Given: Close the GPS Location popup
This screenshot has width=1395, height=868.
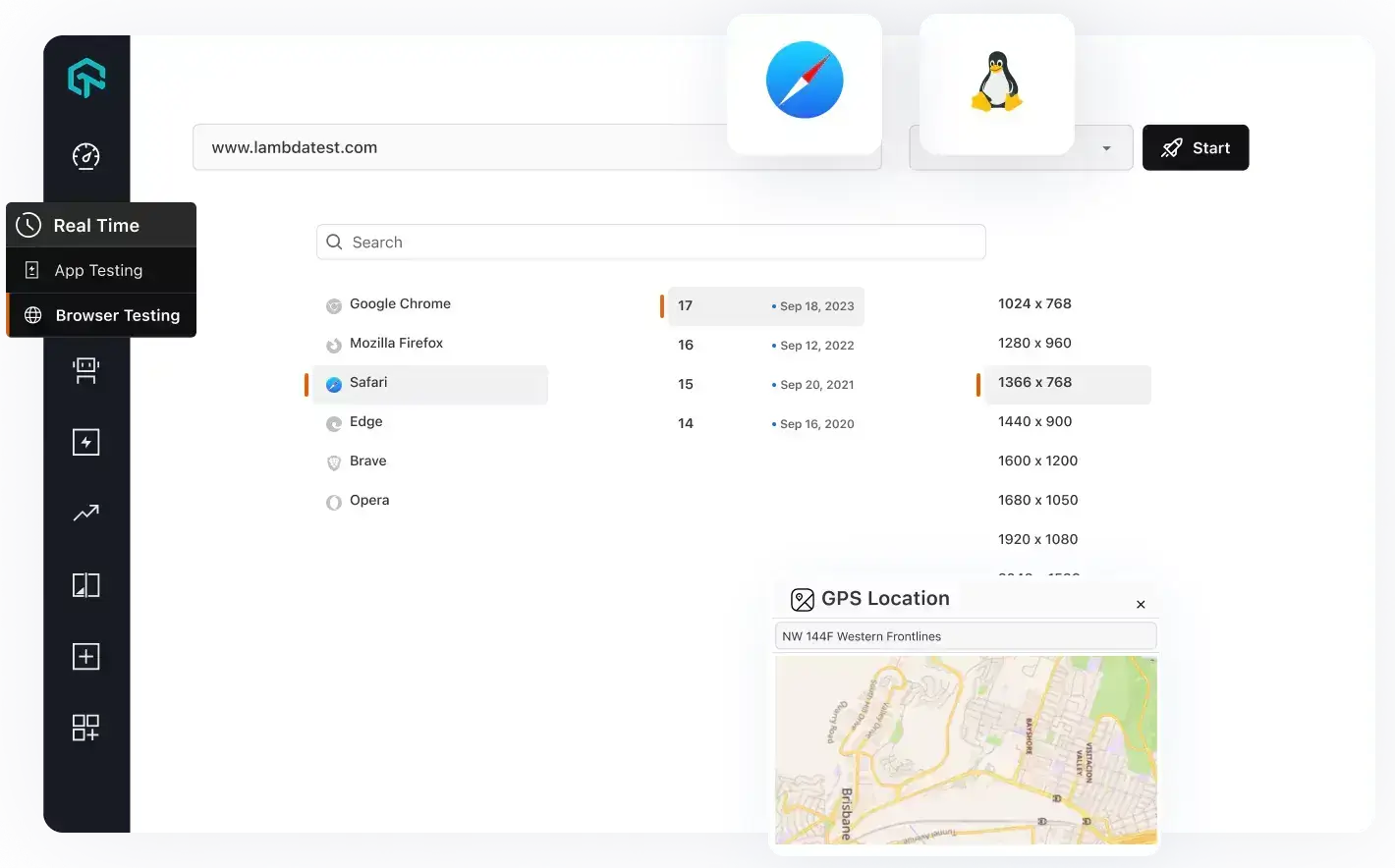Looking at the screenshot, I should [x=1141, y=604].
